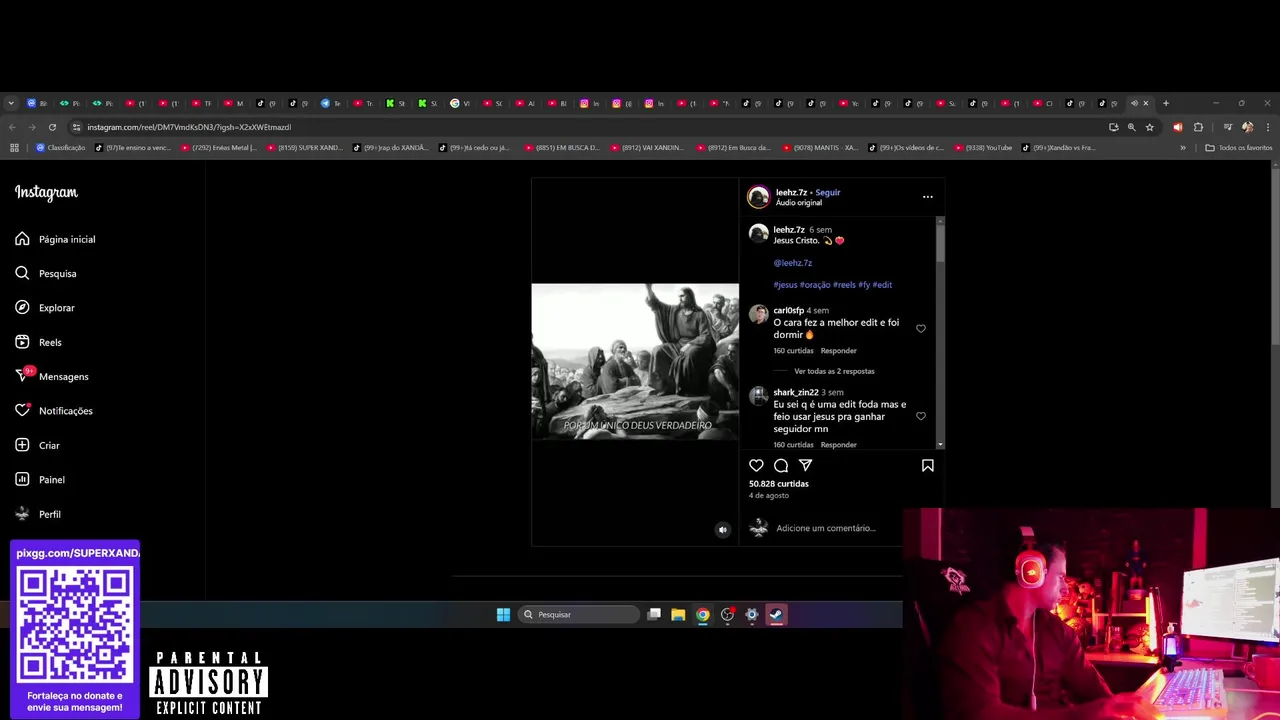Open the Windows Start menu
This screenshot has width=1280, height=720.
[503, 615]
